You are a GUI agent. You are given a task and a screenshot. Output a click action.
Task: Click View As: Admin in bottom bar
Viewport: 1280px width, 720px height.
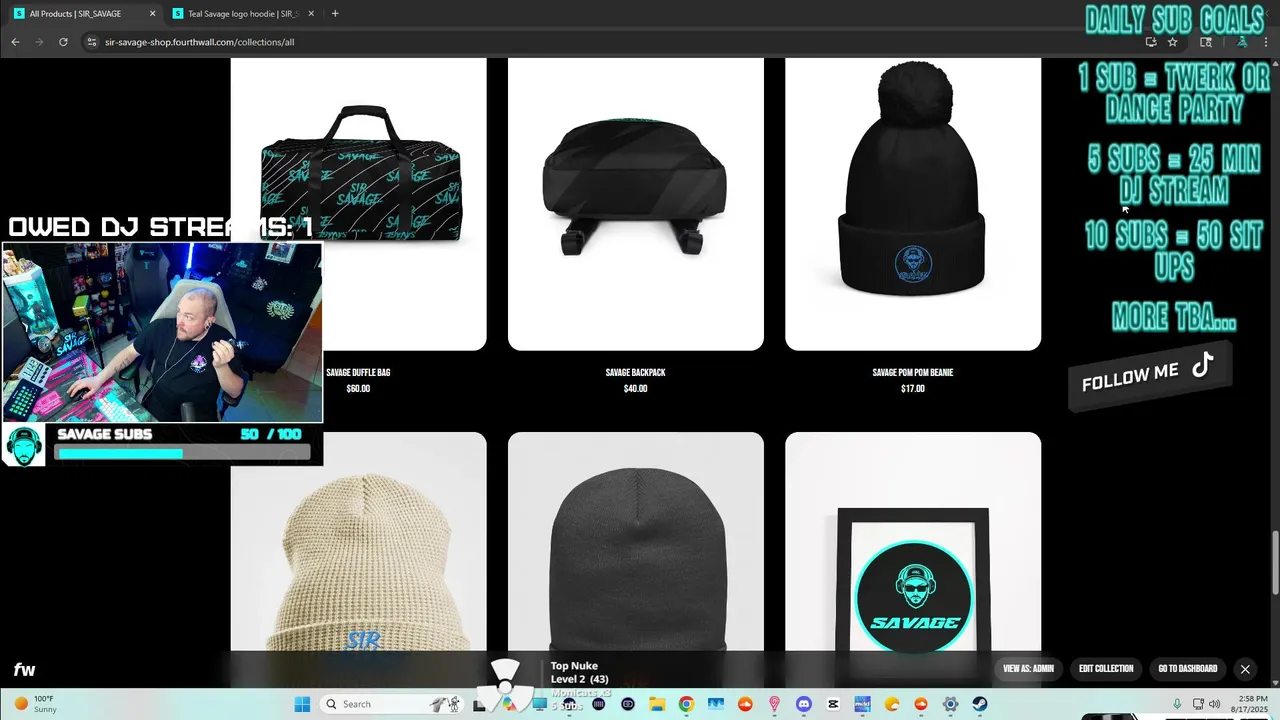click(x=1028, y=669)
